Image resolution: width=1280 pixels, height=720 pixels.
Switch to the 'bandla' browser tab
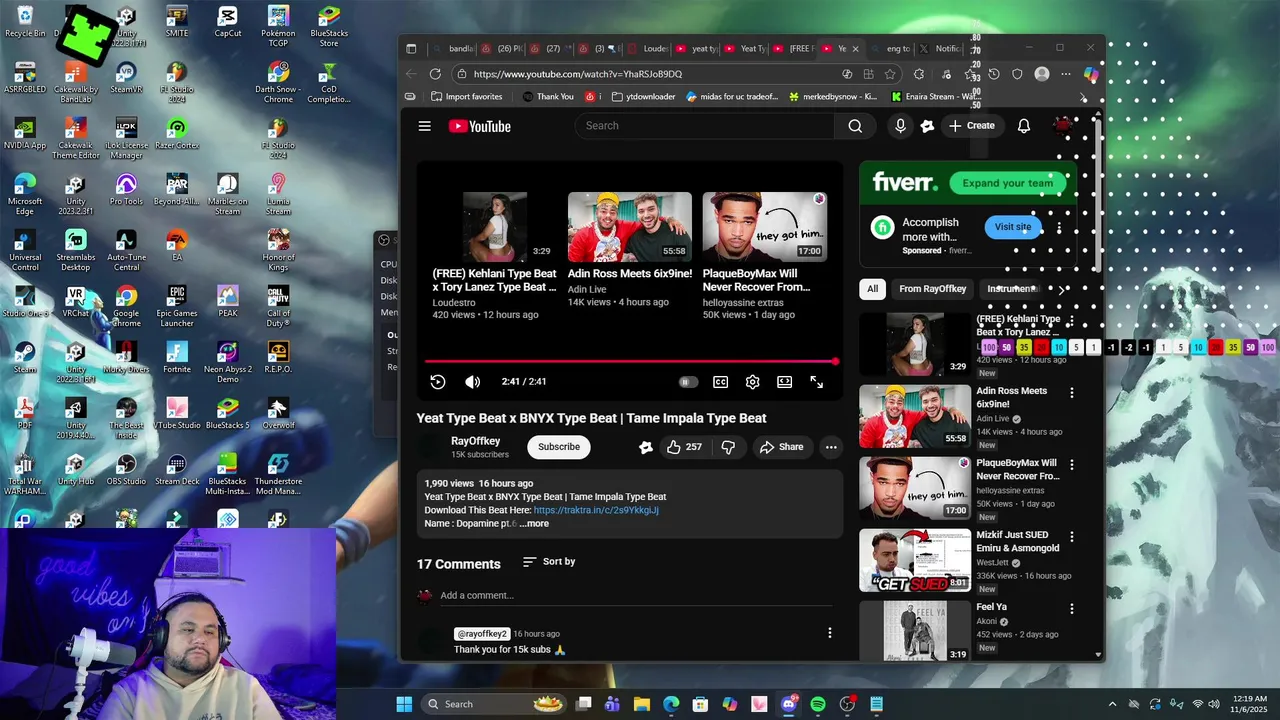tap(452, 48)
